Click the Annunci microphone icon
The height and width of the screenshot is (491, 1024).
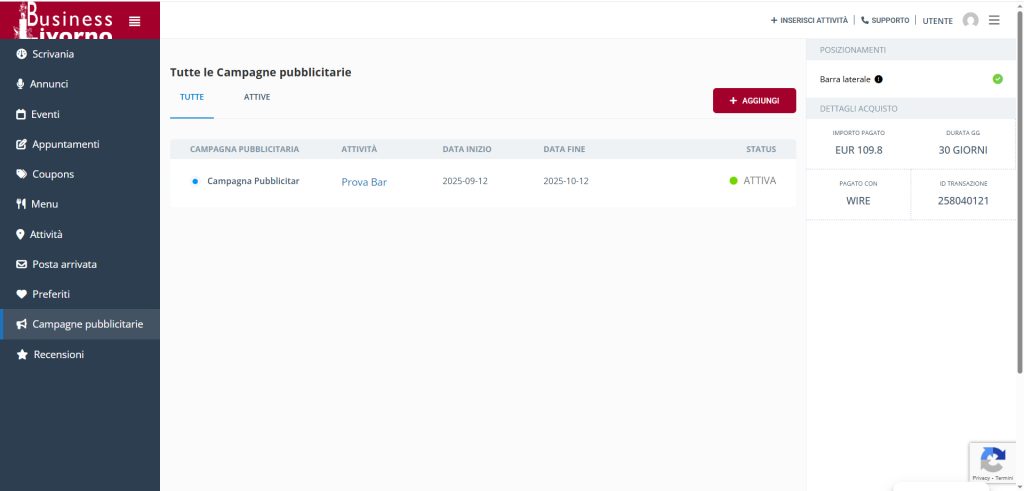[x=21, y=84]
